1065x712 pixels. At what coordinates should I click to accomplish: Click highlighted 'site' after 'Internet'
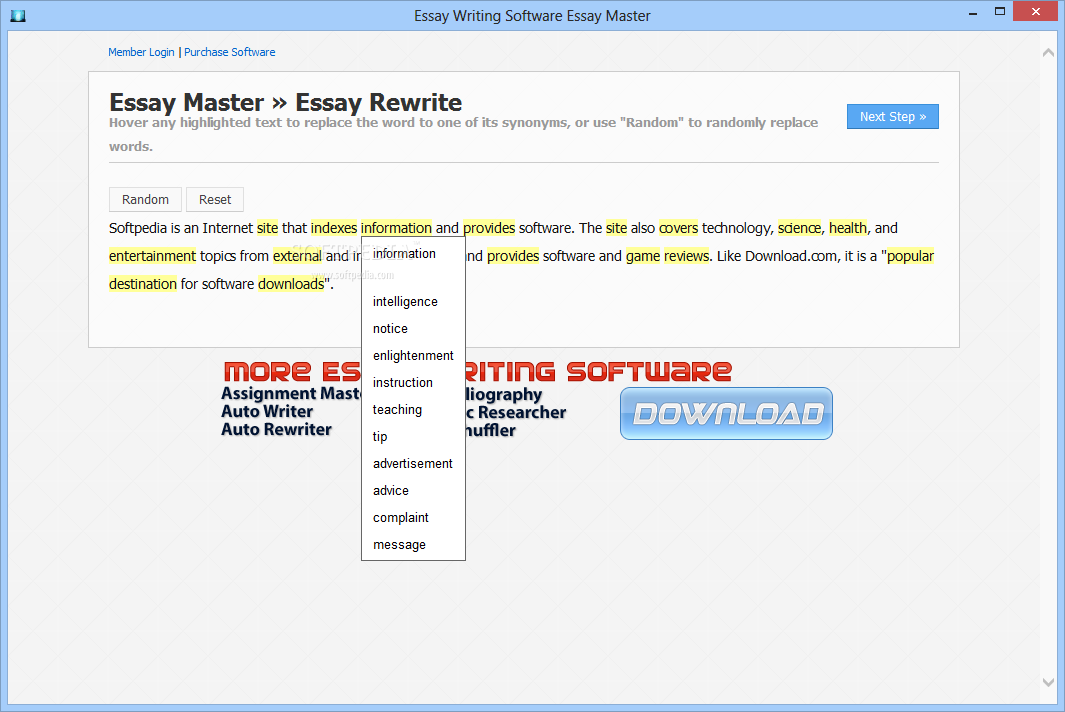coord(268,228)
